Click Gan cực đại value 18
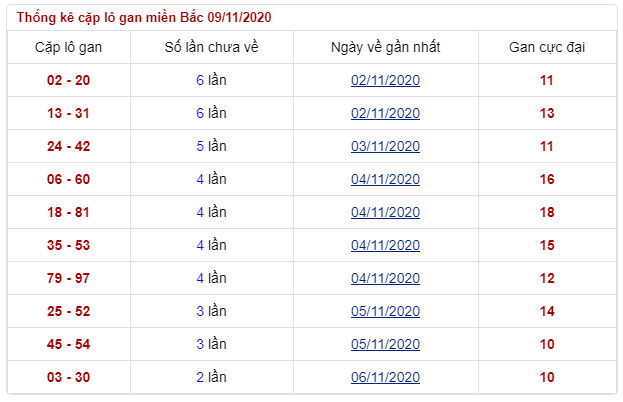This screenshot has width=623, height=402. pyautogui.click(x=547, y=212)
